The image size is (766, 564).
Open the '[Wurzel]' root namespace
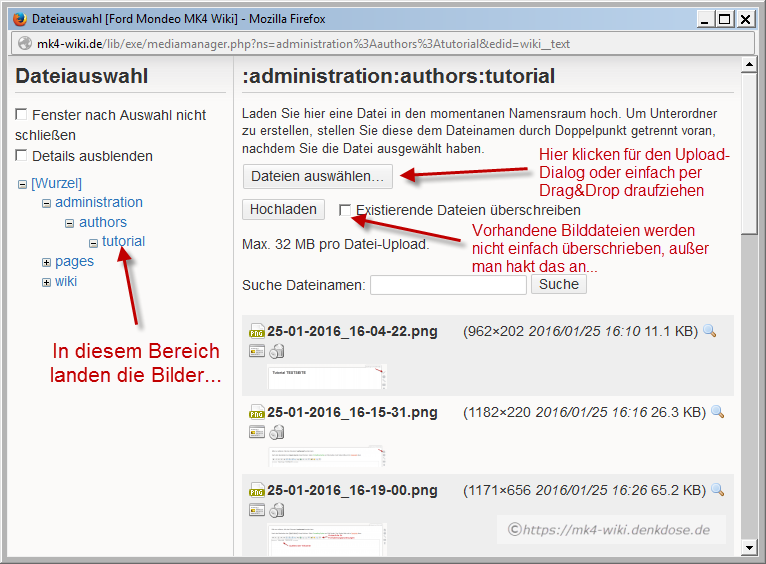pos(56,183)
